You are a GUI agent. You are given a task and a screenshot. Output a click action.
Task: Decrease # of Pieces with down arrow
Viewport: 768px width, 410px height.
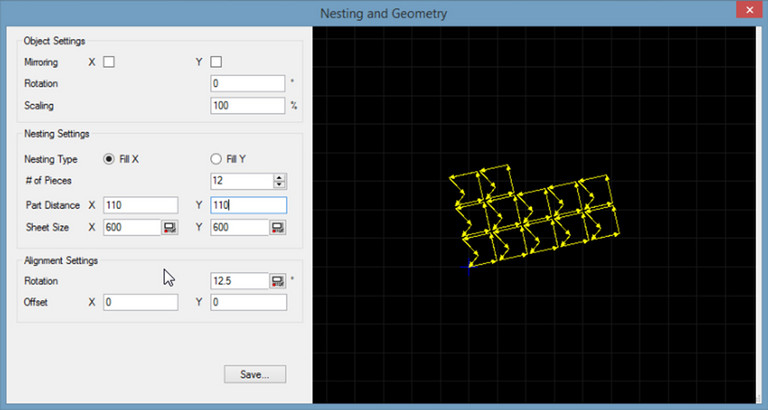280,185
